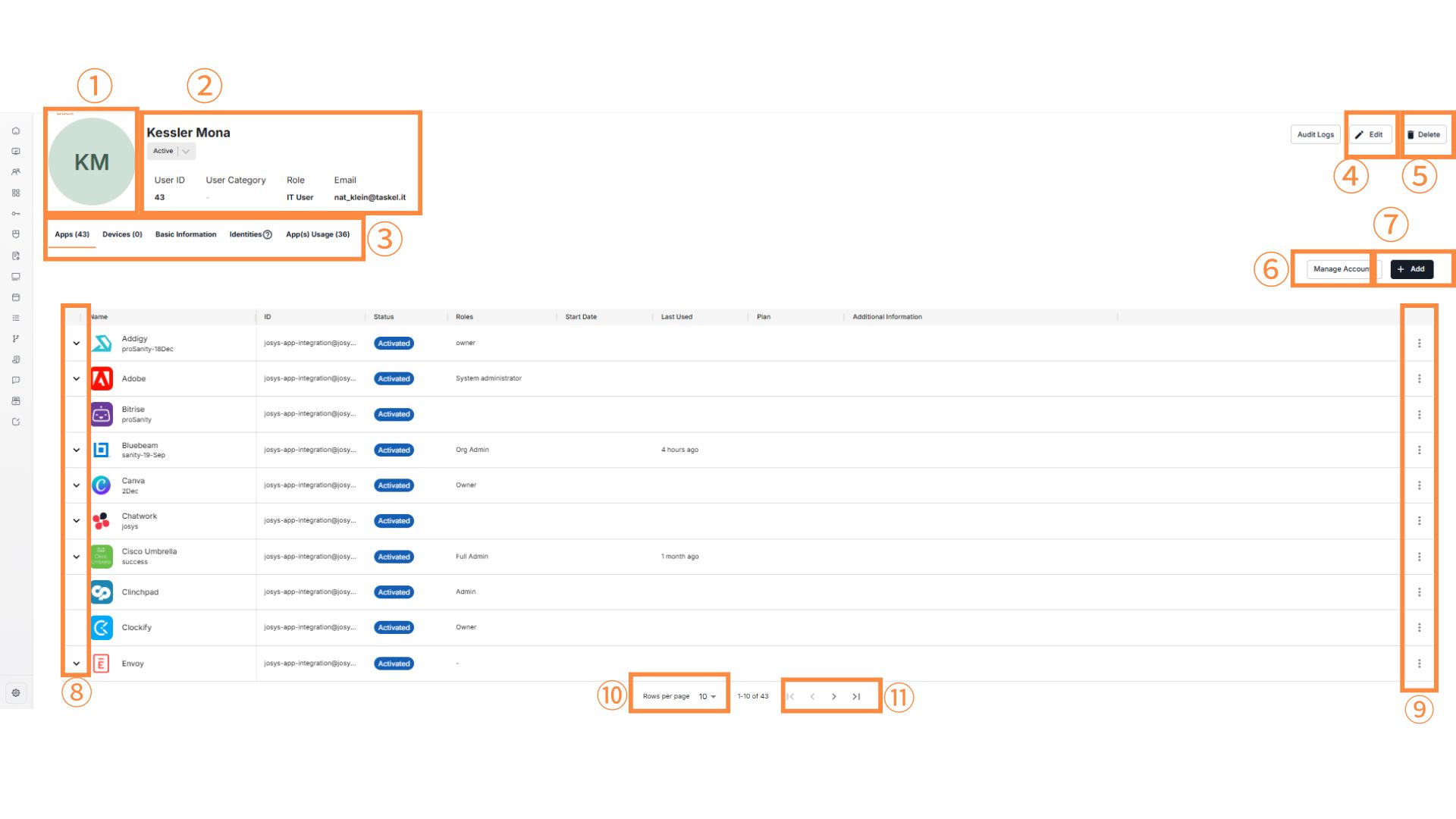Open the Users (people) sidebar icon
The image size is (1456, 819).
tap(16, 172)
